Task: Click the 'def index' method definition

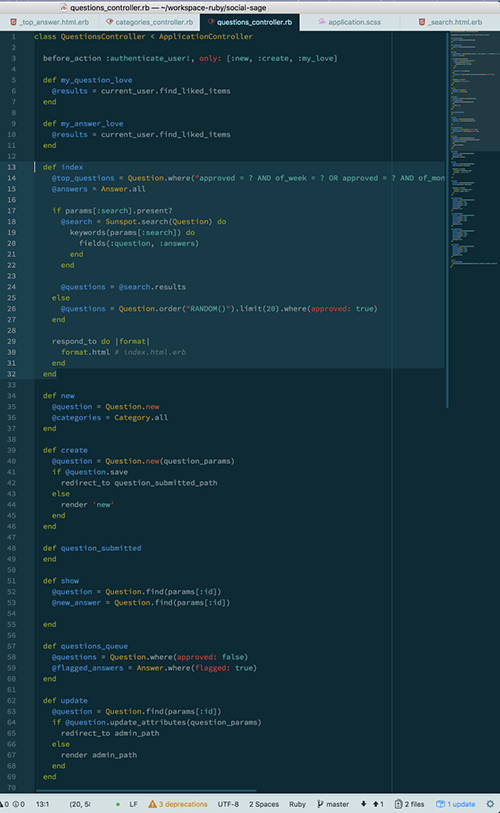Action: click(x=63, y=167)
